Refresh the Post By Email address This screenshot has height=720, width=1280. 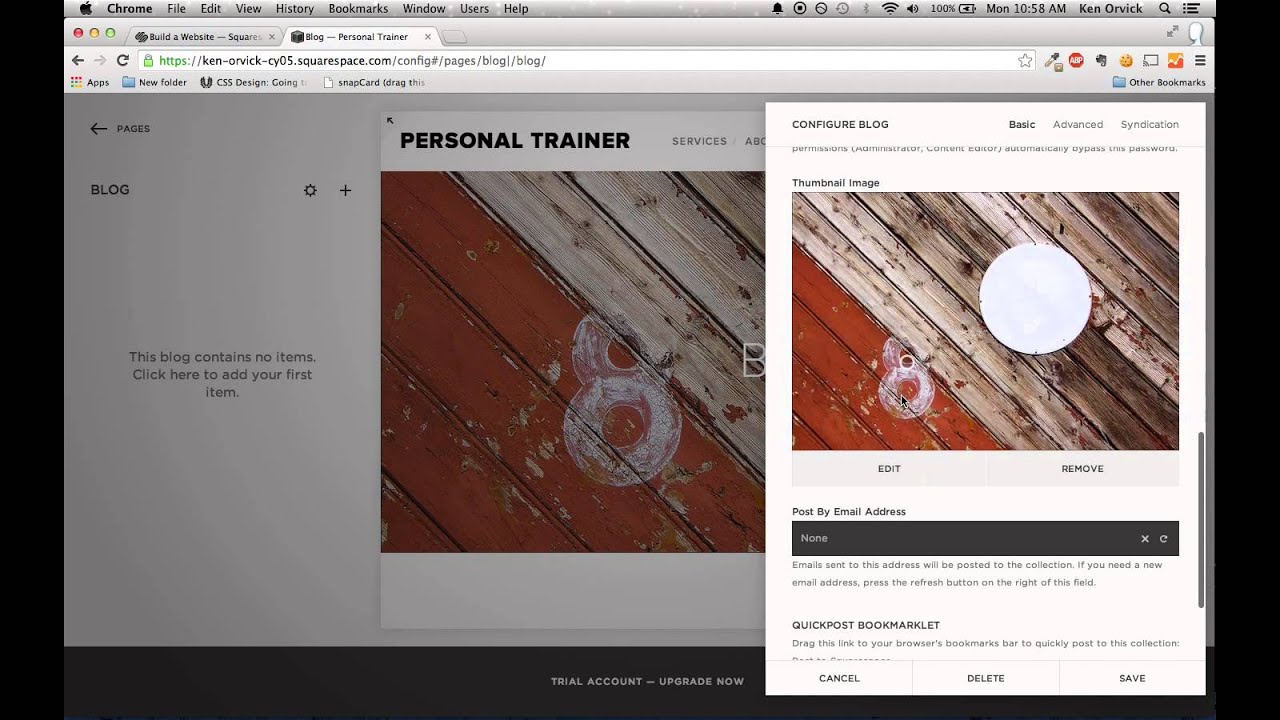pyautogui.click(x=1164, y=538)
